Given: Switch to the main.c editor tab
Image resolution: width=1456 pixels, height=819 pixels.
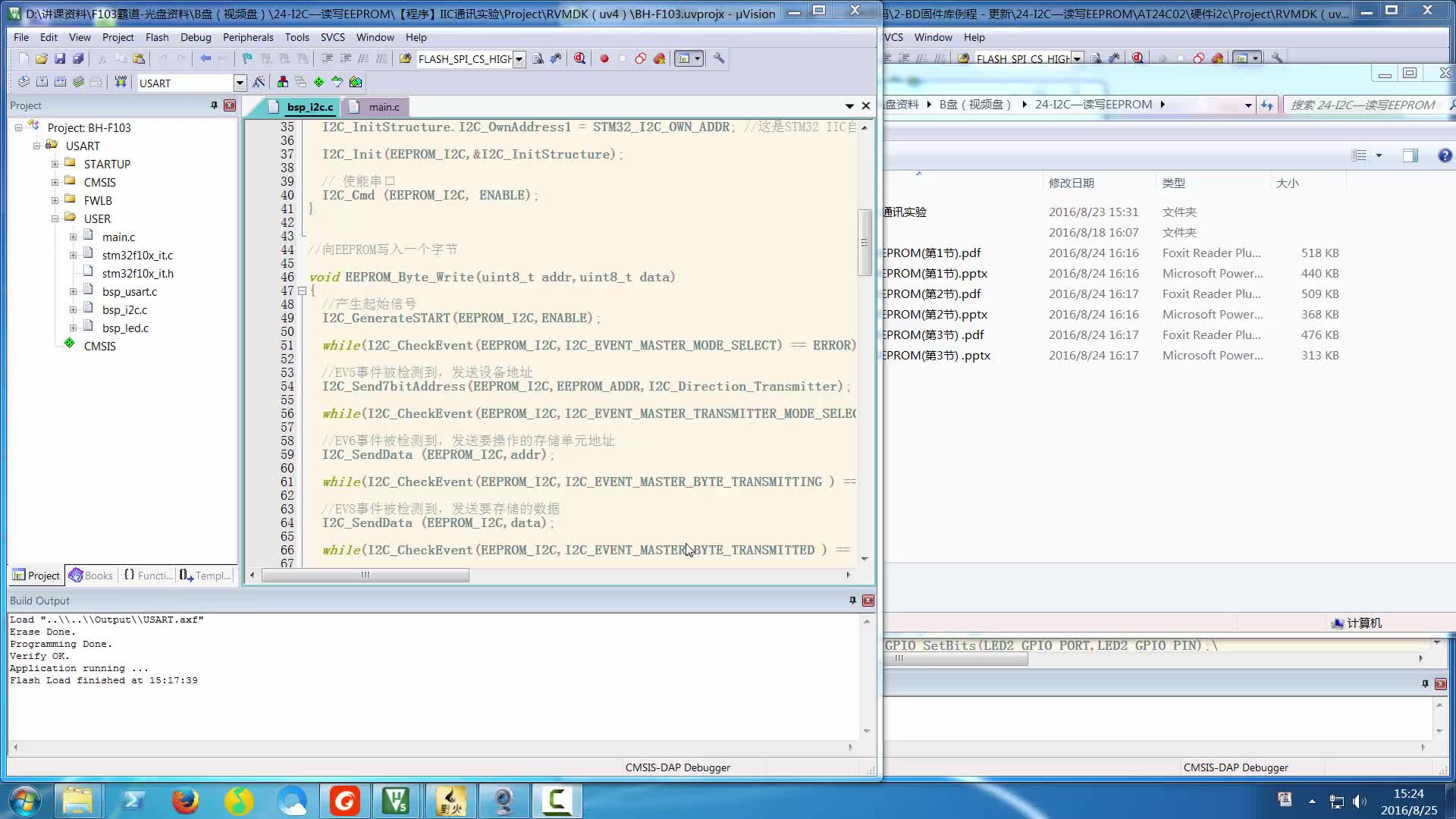Looking at the screenshot, I should [x=376, y=107].
